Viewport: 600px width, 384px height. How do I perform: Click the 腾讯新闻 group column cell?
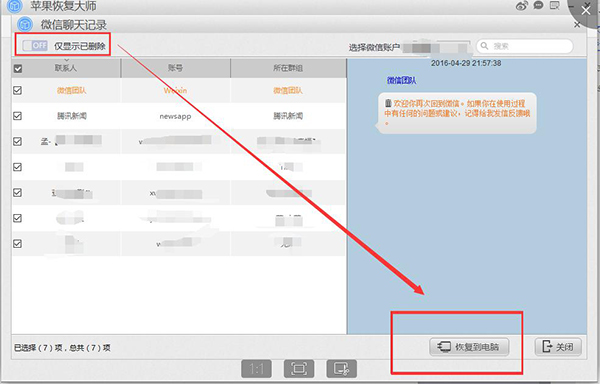coord(288,116)
